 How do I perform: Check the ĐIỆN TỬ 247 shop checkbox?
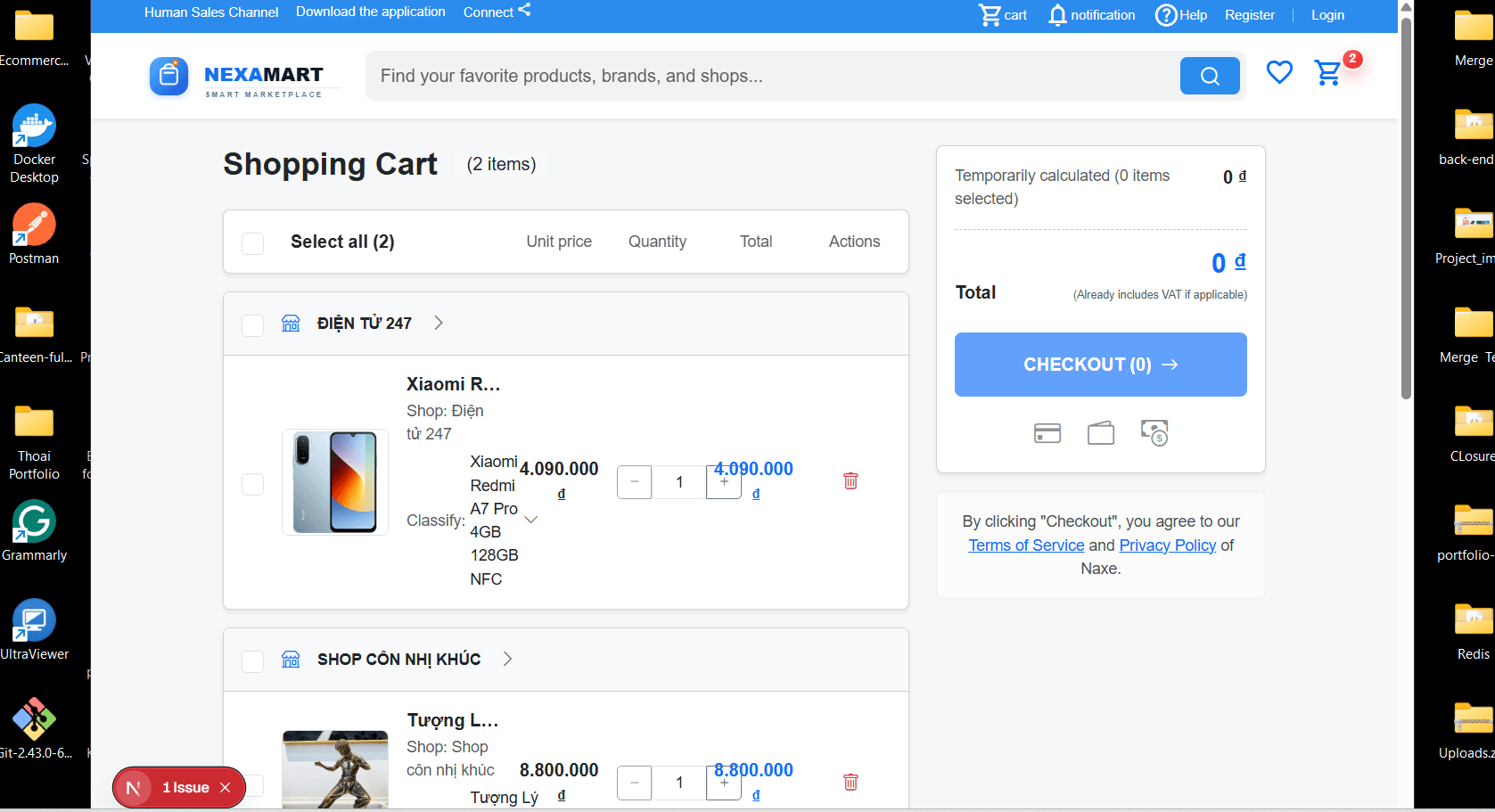(253, 325)
